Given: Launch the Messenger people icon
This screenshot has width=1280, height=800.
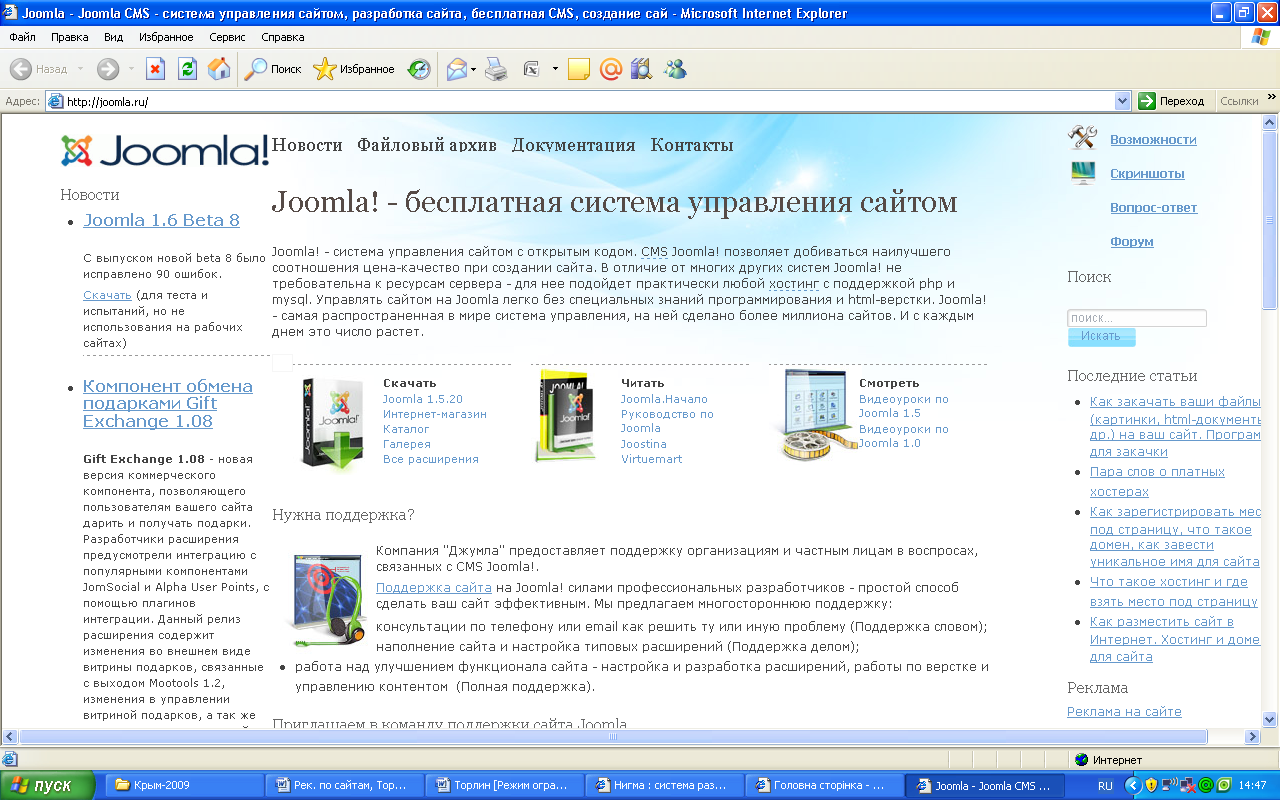Looking at the screenshot, I should tap(675, 69).
